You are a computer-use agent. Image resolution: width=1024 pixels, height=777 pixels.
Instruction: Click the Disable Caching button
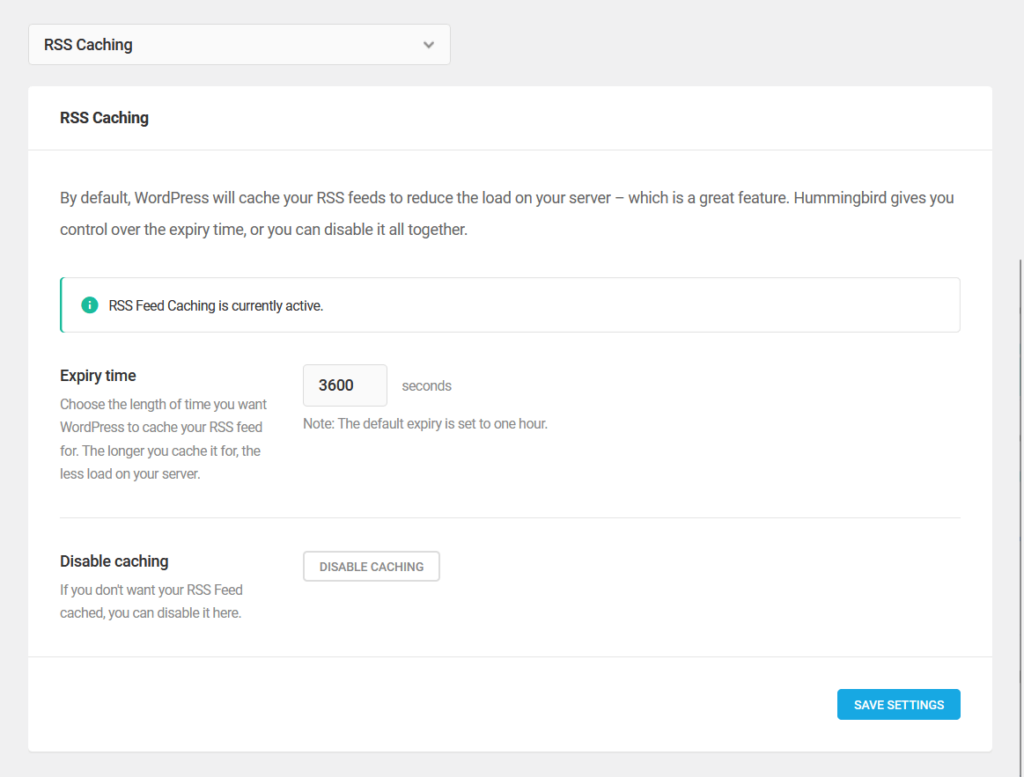pyautogui.click(x=371, y=566)
